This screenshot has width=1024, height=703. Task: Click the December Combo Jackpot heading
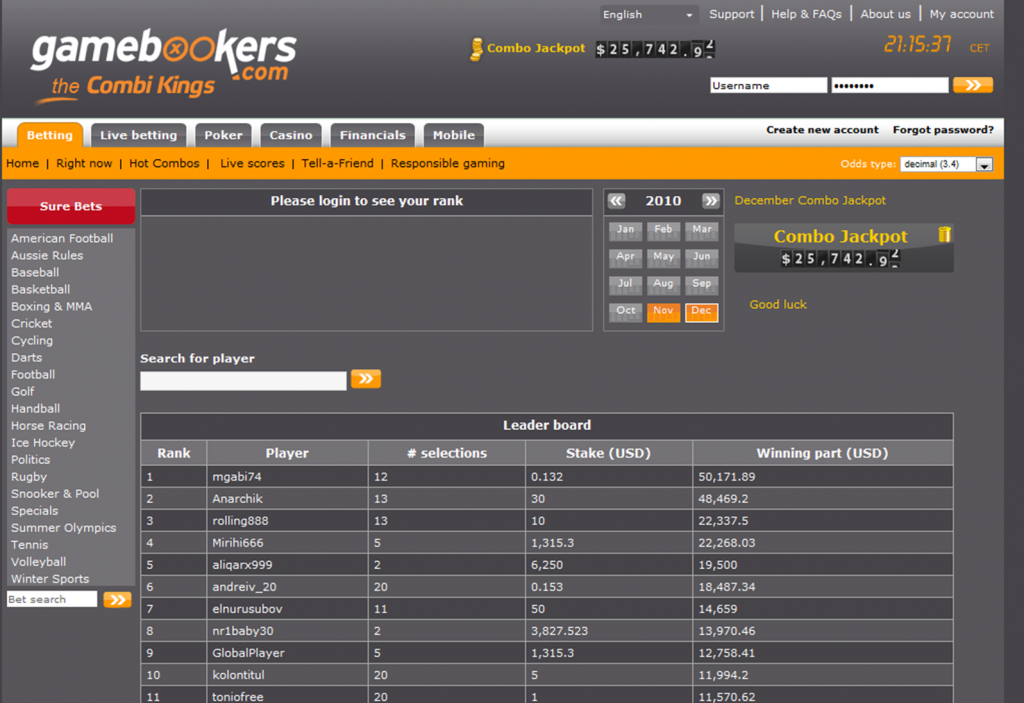click(x=810, y=201)
